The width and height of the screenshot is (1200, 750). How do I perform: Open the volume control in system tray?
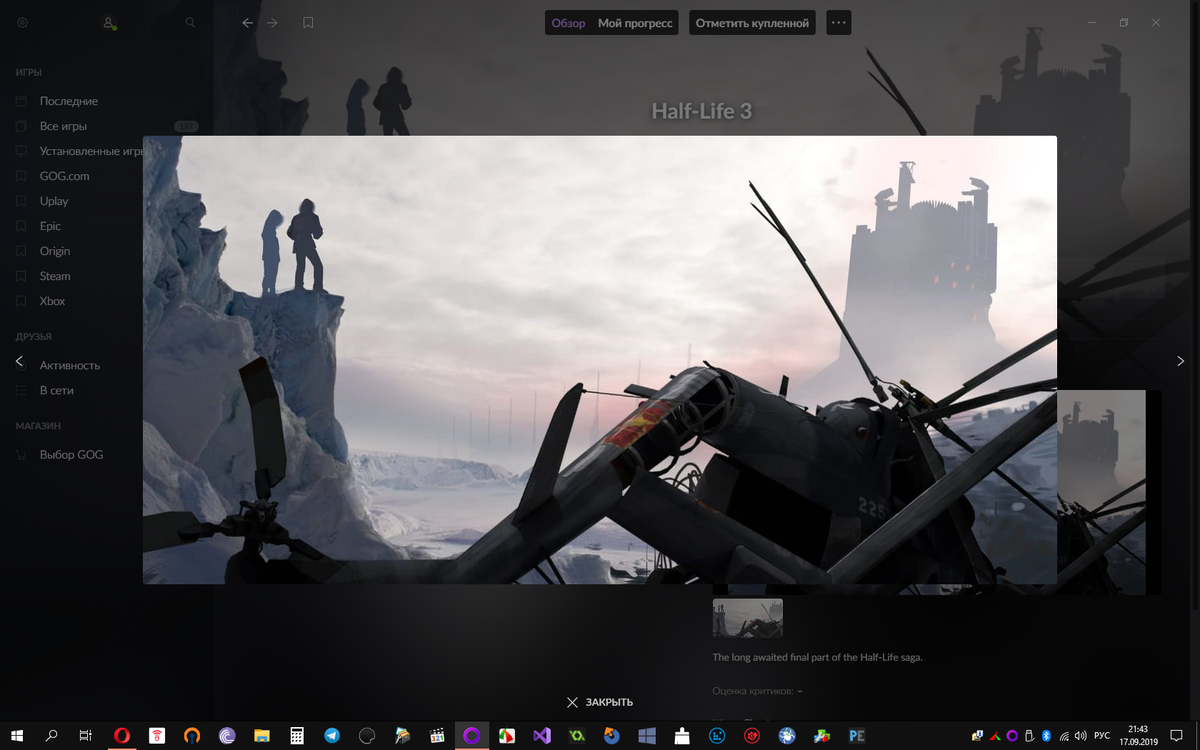click(1082, 736)
